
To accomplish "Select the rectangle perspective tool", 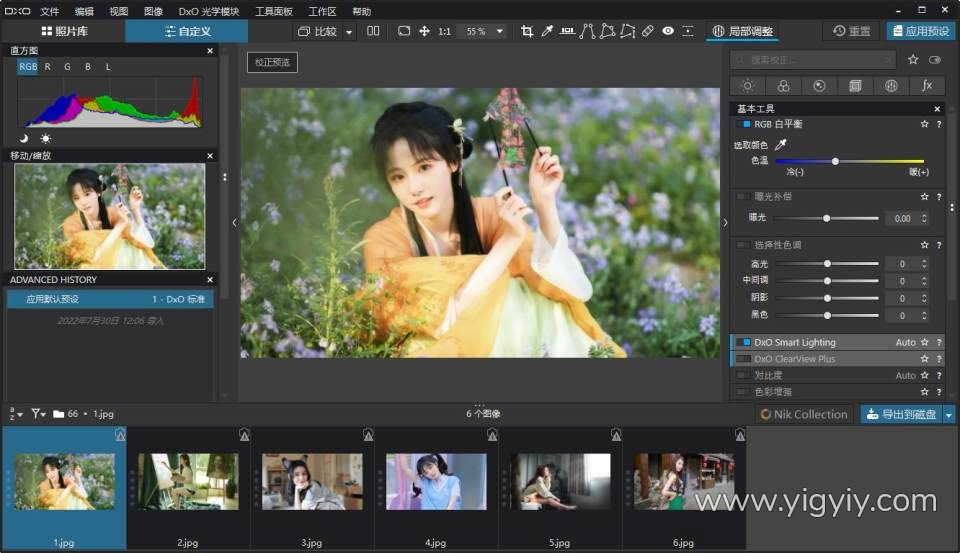I will (607, 31).
